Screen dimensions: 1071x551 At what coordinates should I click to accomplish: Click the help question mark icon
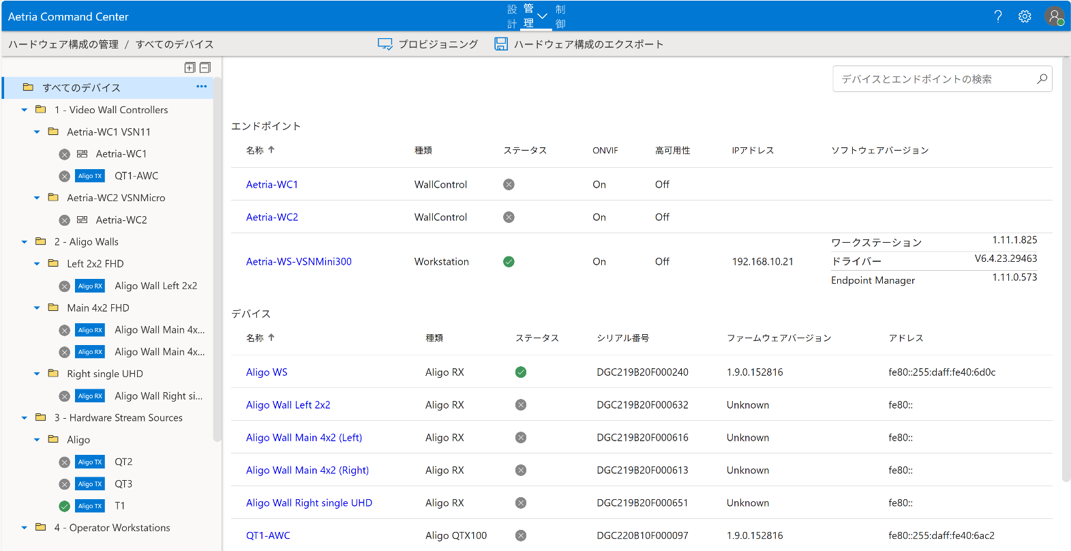997,16
